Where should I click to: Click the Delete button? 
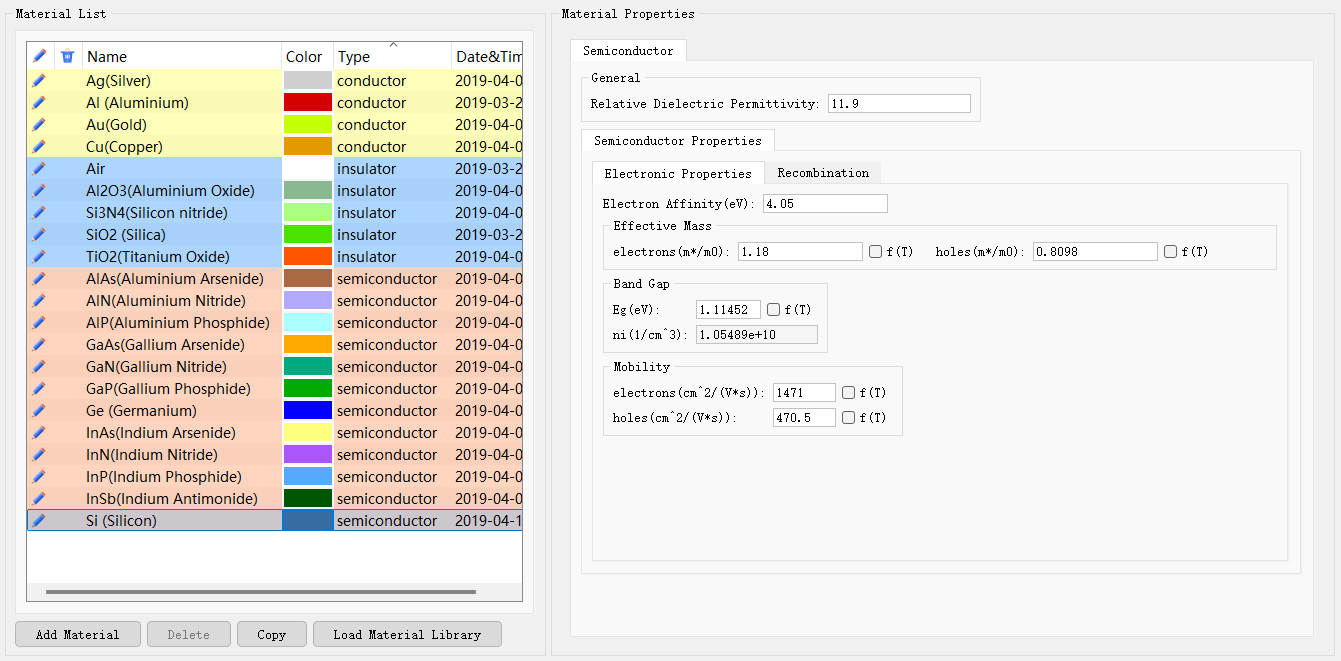189,634
